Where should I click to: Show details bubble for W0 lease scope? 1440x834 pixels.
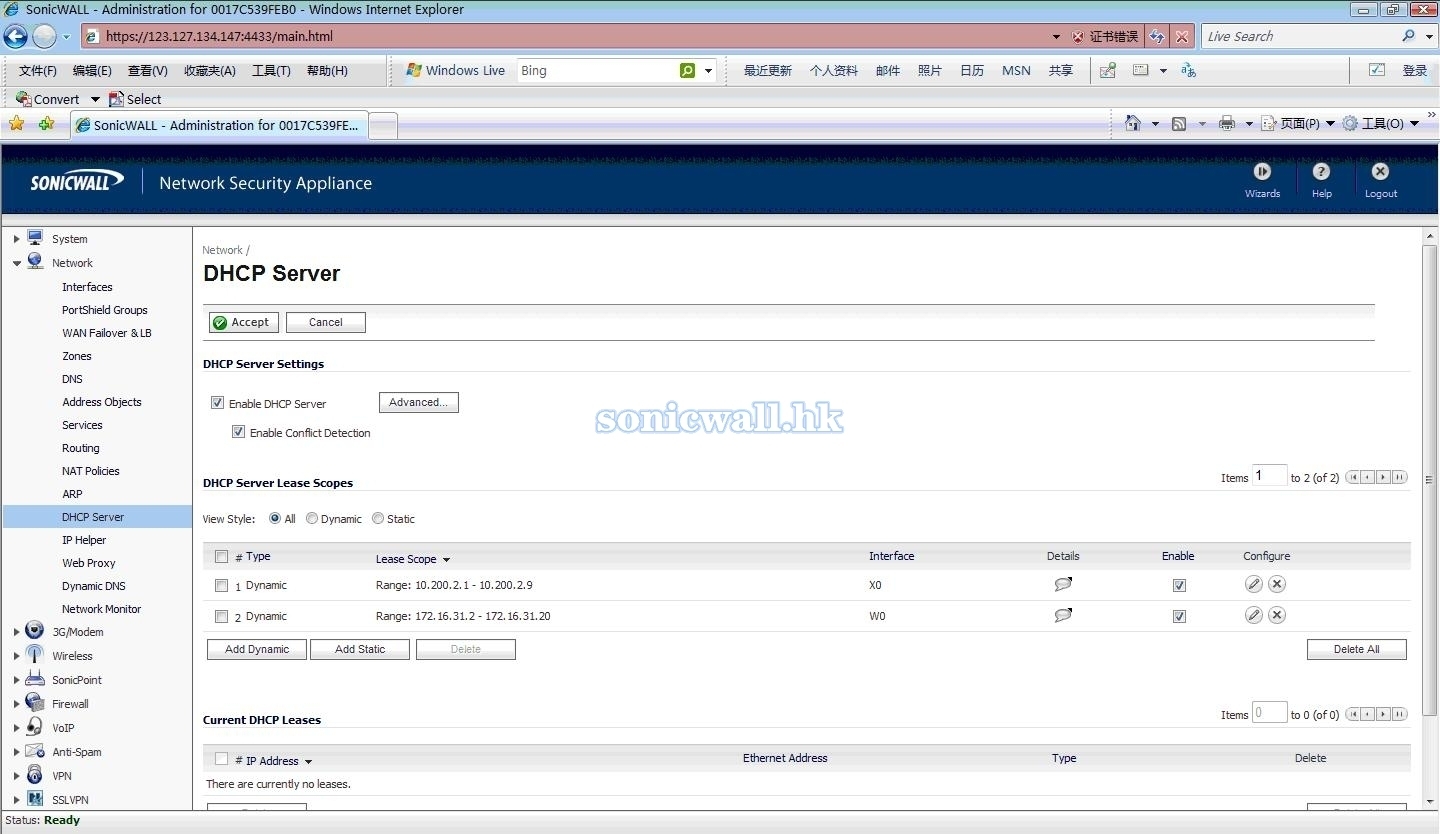click(x=1063, y=615)
